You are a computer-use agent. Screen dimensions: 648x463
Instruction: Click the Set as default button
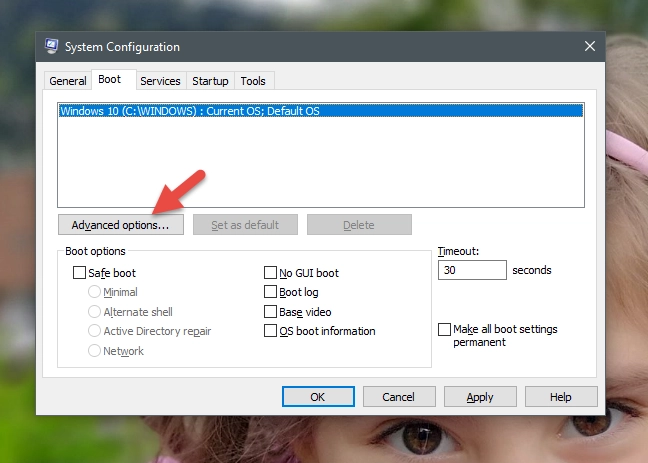245,225
